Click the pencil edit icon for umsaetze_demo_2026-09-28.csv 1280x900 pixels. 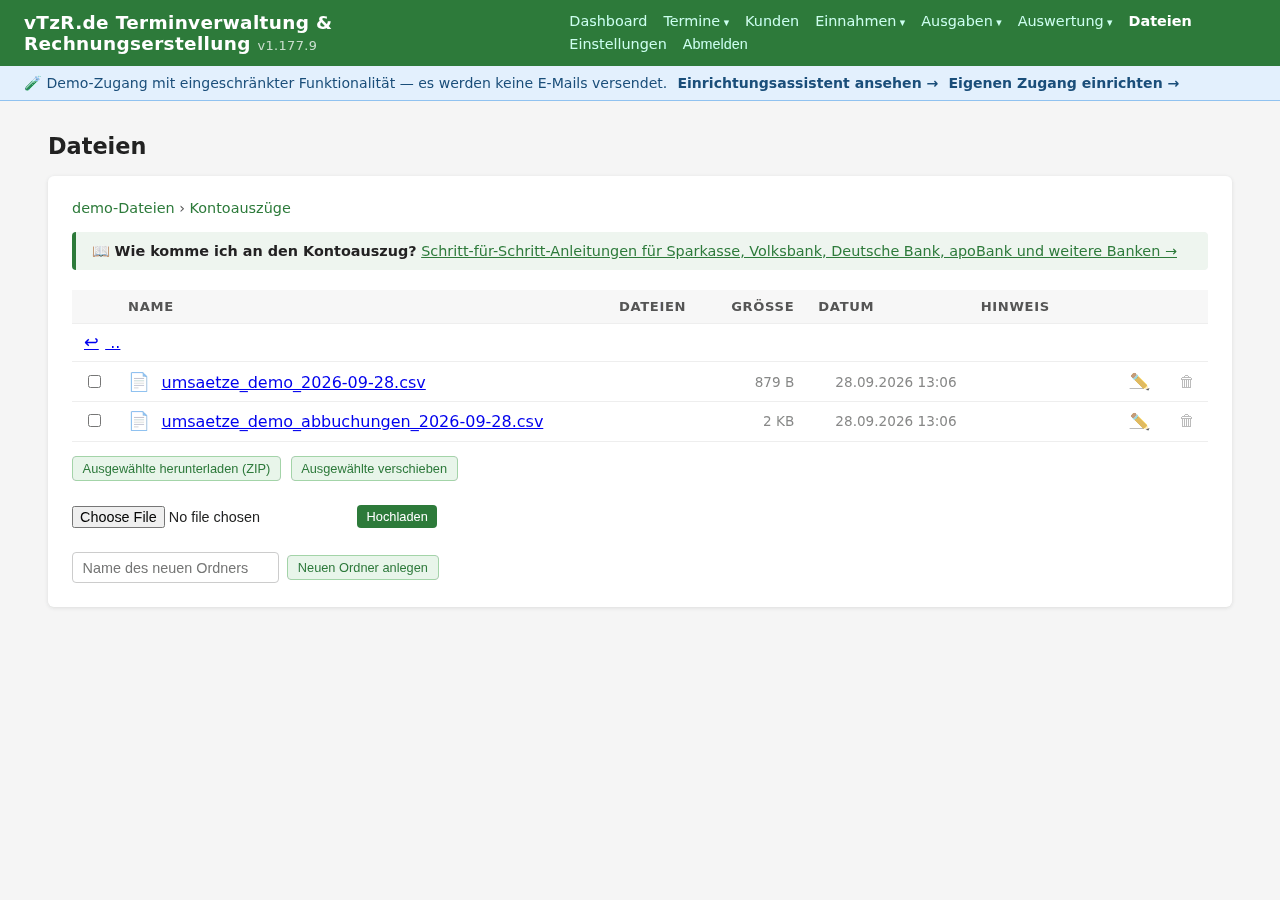pyautogui.click(x=1139, y=381)
